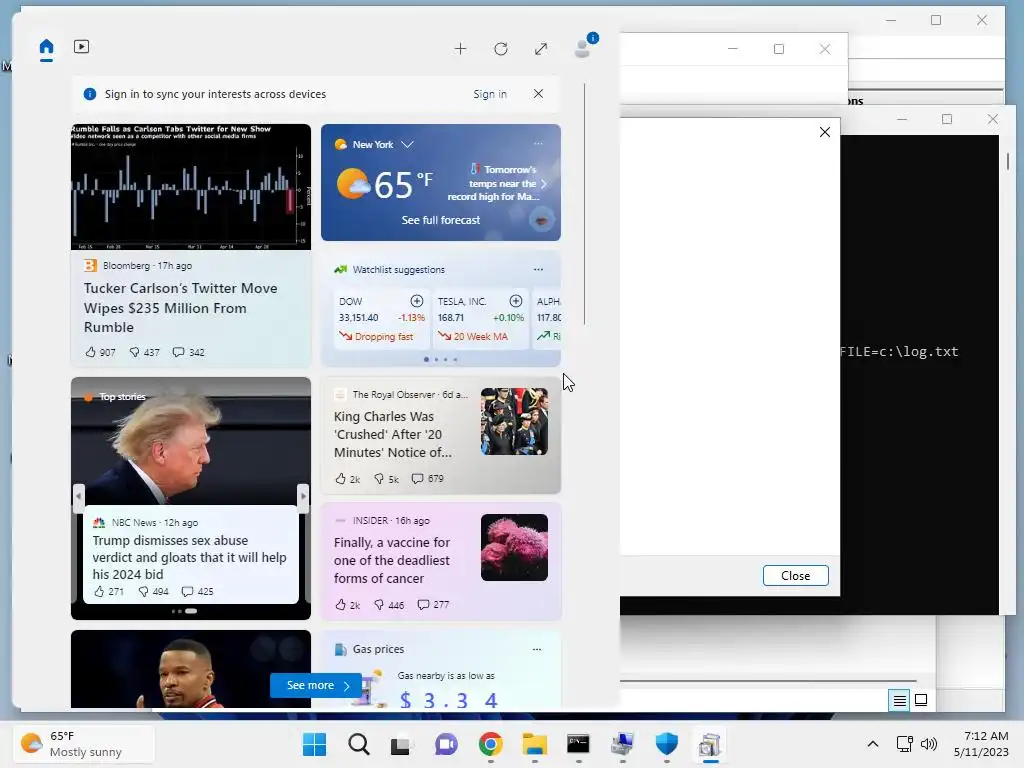Image resolution: width=1024 pixels, height=768 pixels.
Task: Dislike the Tucker Carlson Rumble story
Action: [144, 352]
